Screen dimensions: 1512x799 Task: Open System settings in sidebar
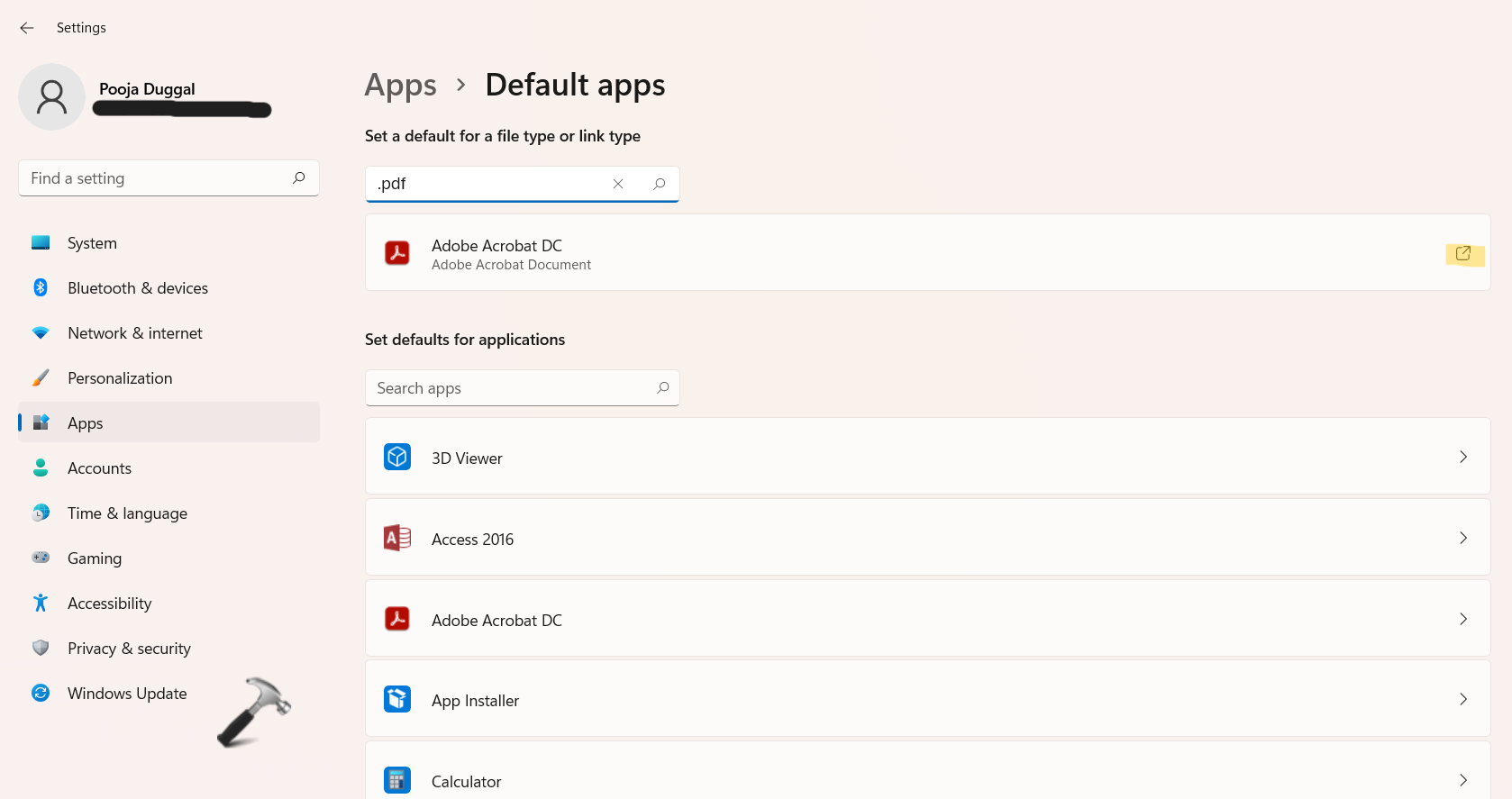92,243
